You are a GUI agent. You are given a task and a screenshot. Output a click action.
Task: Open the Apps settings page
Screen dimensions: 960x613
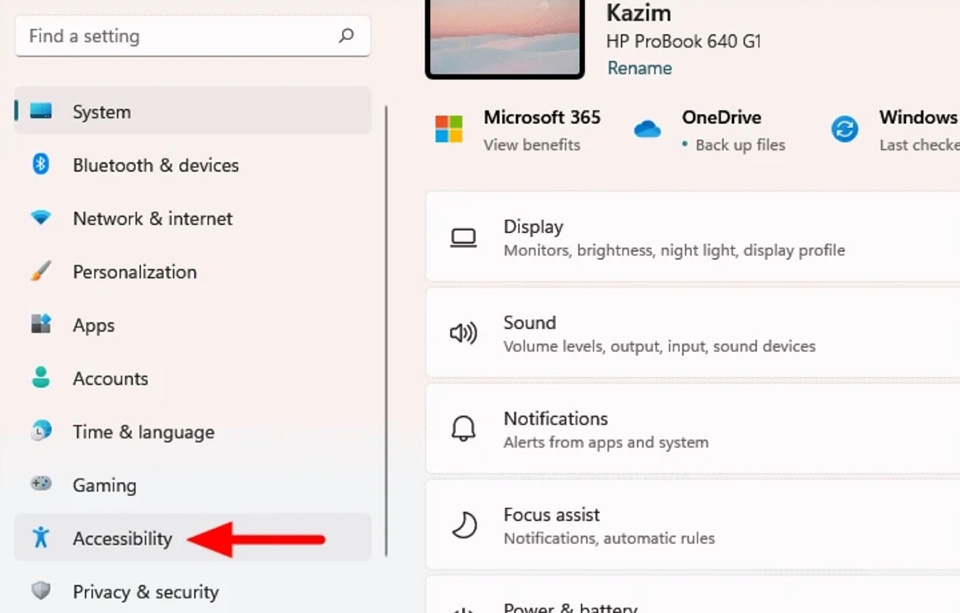click(193, 324)
